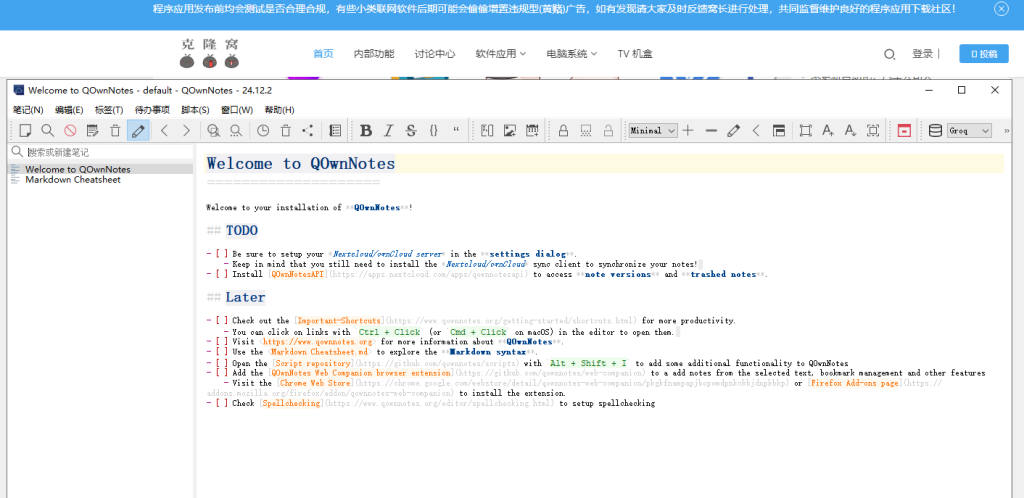Image resolution: width=1024 pixels, height=498 pixels.
Task: Click the database cylinder AI icon
Action: click(x=935, y=131)
